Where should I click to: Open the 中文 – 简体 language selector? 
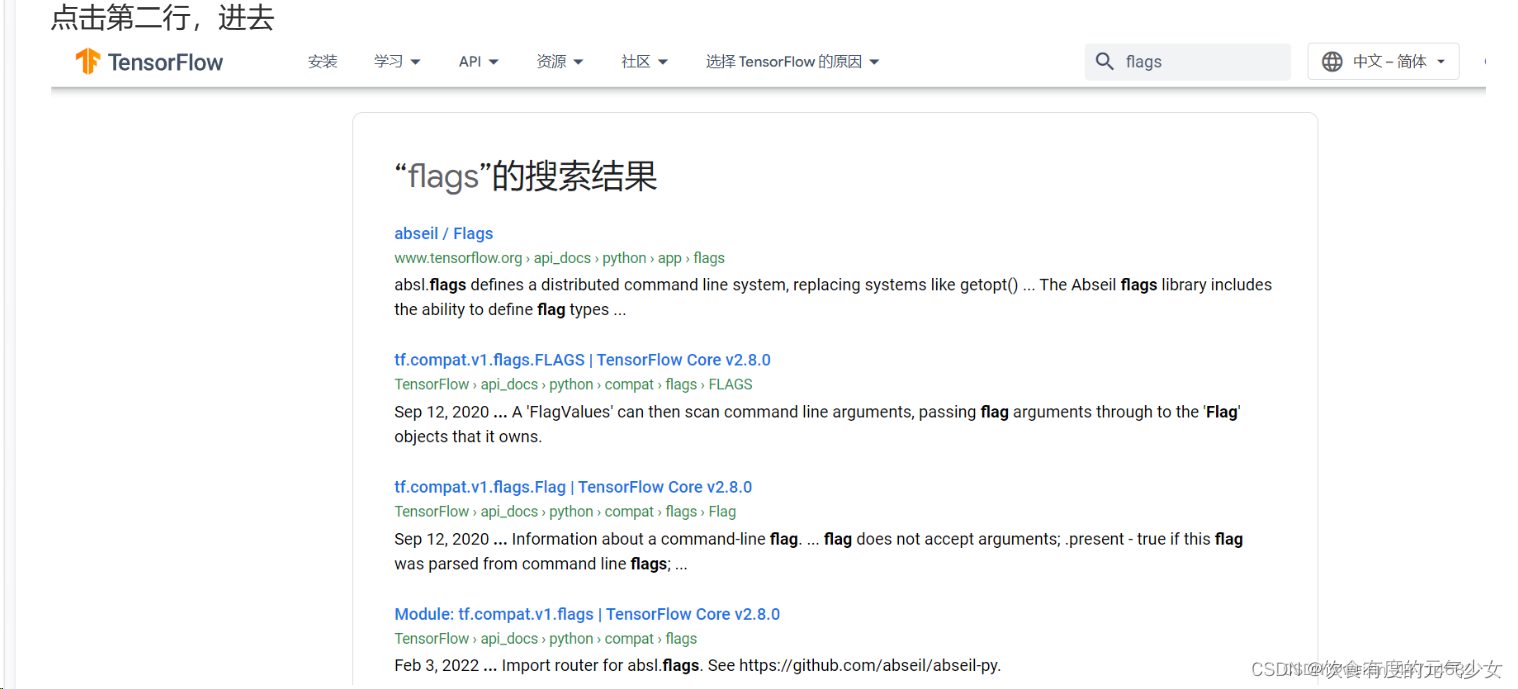click(1383, 61)
